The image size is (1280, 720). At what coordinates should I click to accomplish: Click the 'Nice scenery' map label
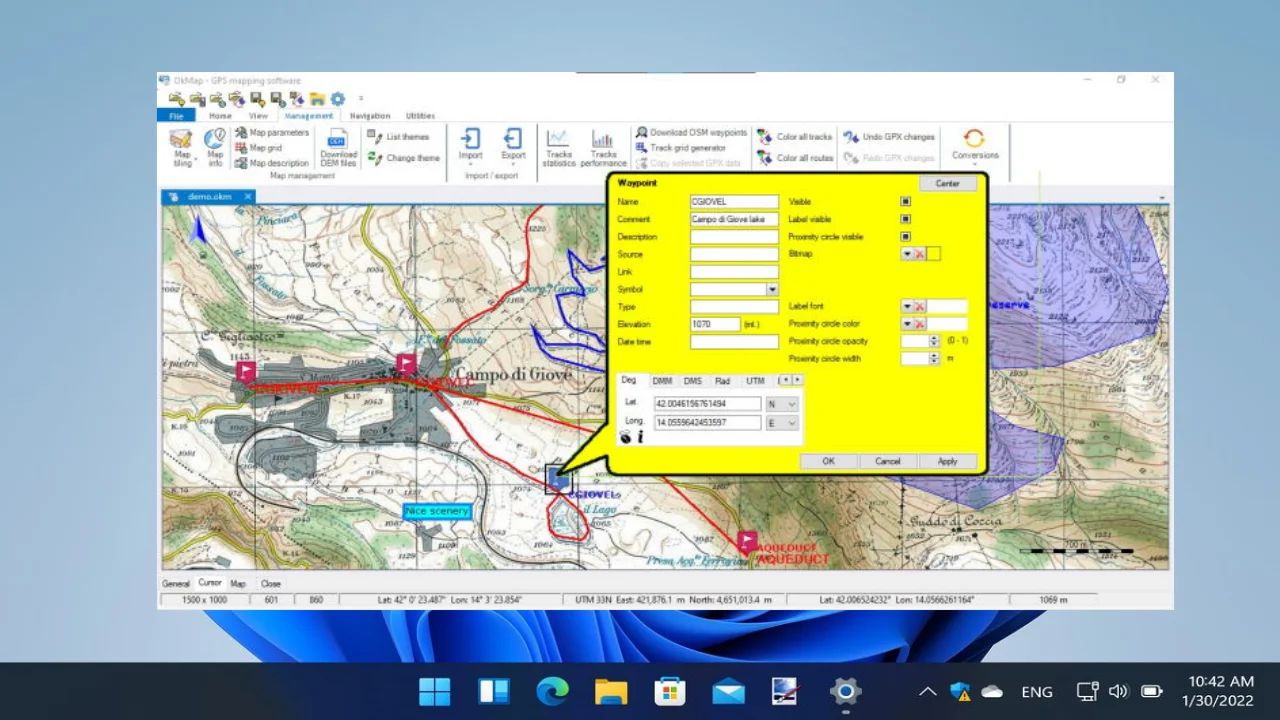click(x=437, y=511)
